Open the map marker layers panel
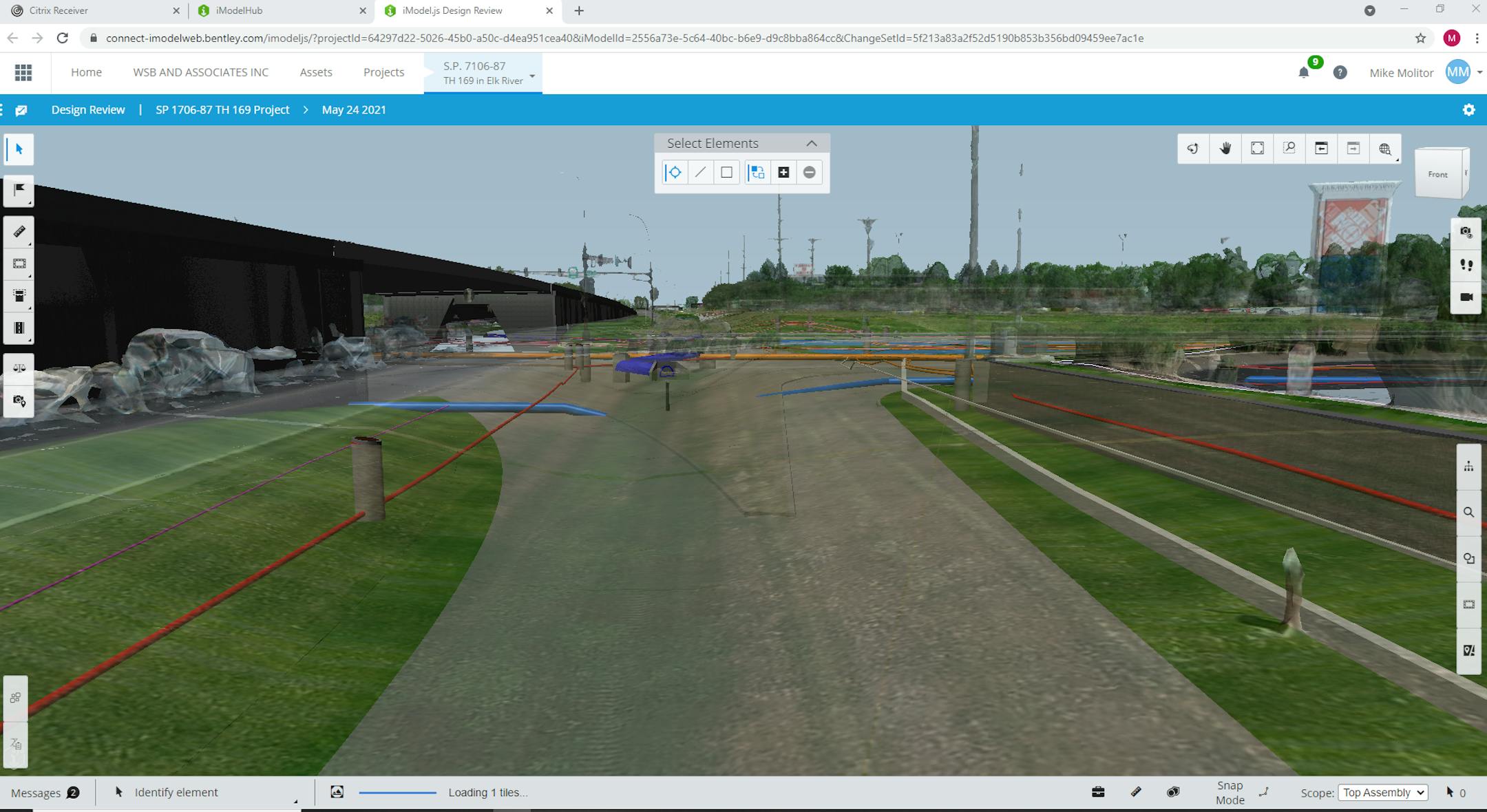The height and width of the screenshot is (812, 1487). (1469, 650)
